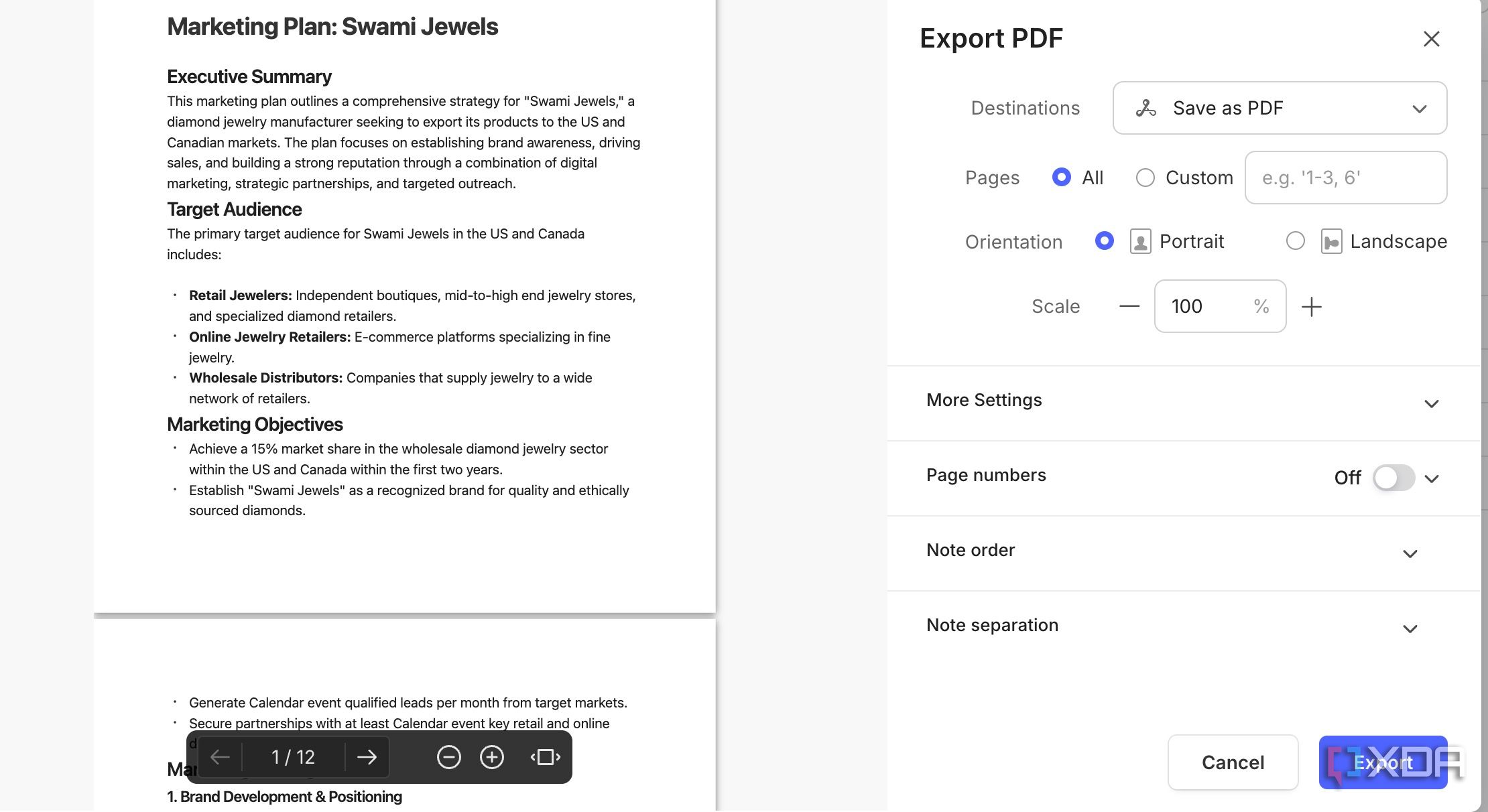This screenshot has width=1488, height=812.
Task: Click the Export button
Action: coord(1383,762)
